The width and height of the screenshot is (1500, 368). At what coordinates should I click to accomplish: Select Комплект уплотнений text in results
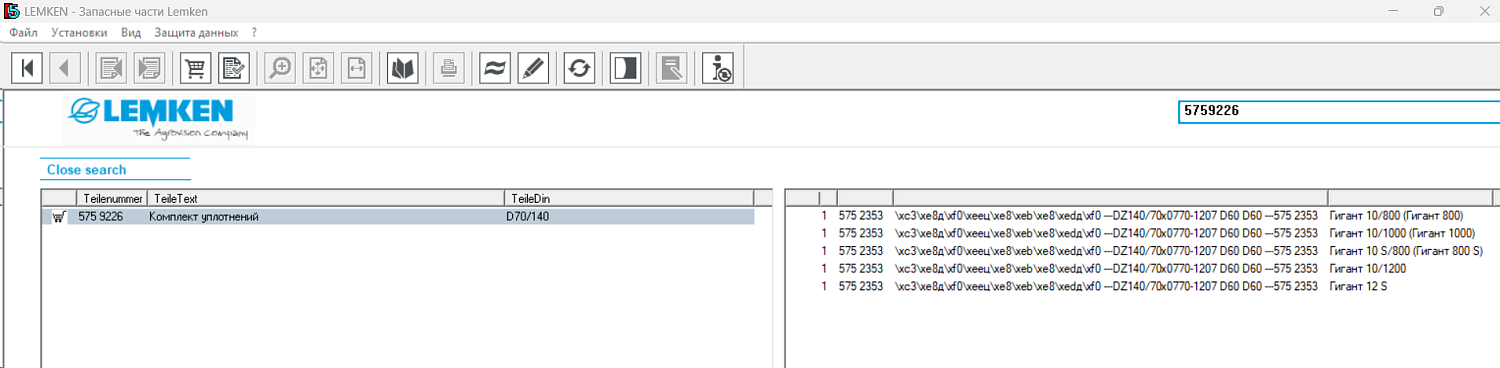tap(203, 217)
